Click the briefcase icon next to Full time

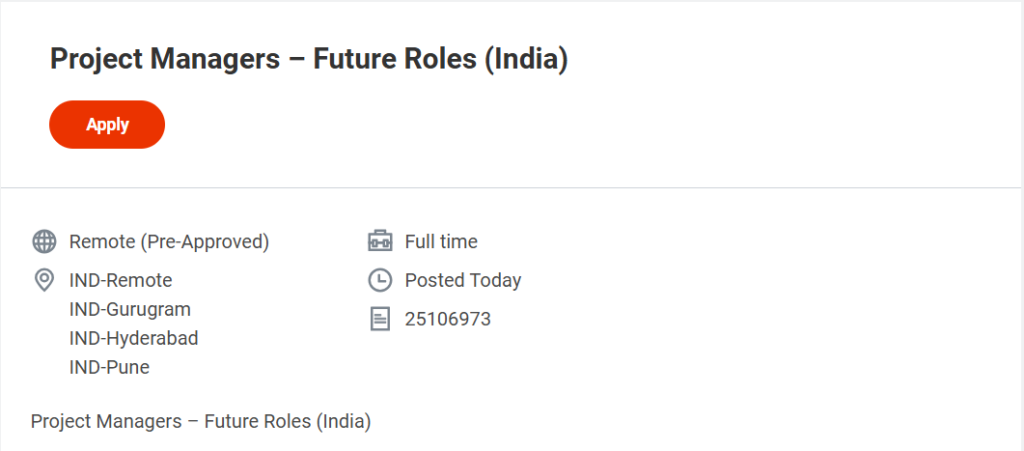[380, 241]
